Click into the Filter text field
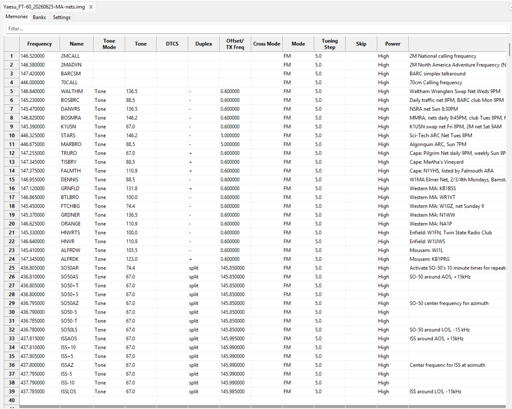The height and width of the screenshot is (409, 512). click(x=257, y=29)
